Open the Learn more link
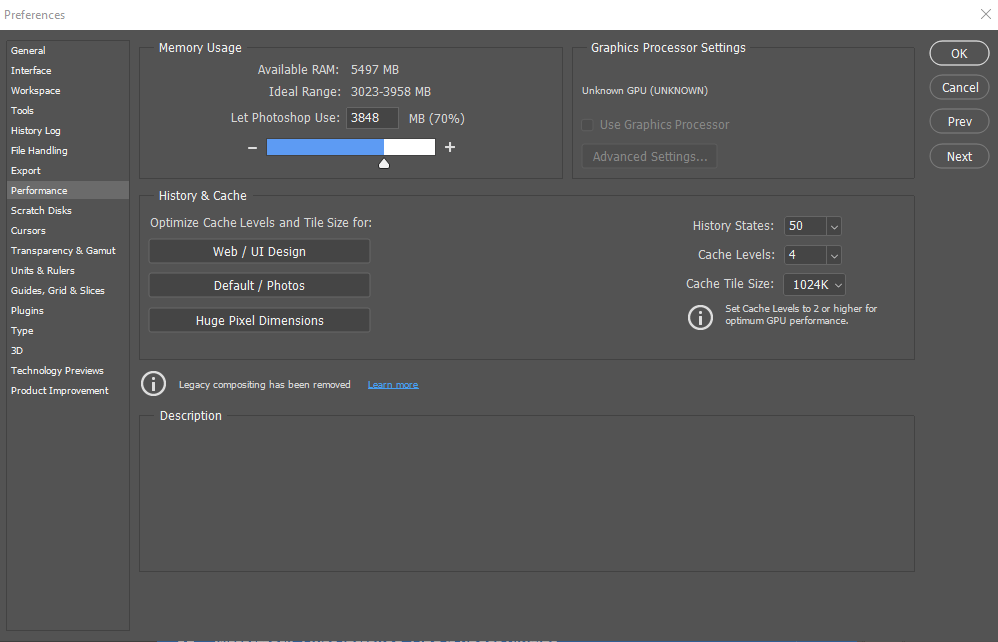The image size is (998, 642). (x=392, y=383)
